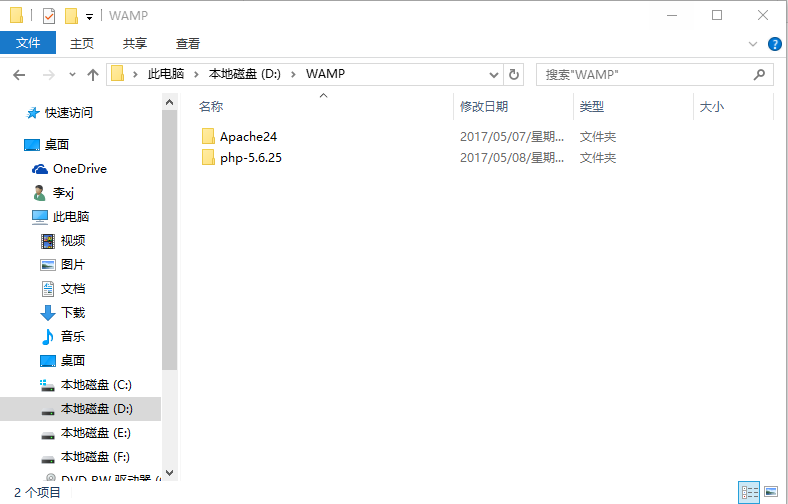
Task: Click 此电脑 in the address bar path
Action: click(166, 74)
